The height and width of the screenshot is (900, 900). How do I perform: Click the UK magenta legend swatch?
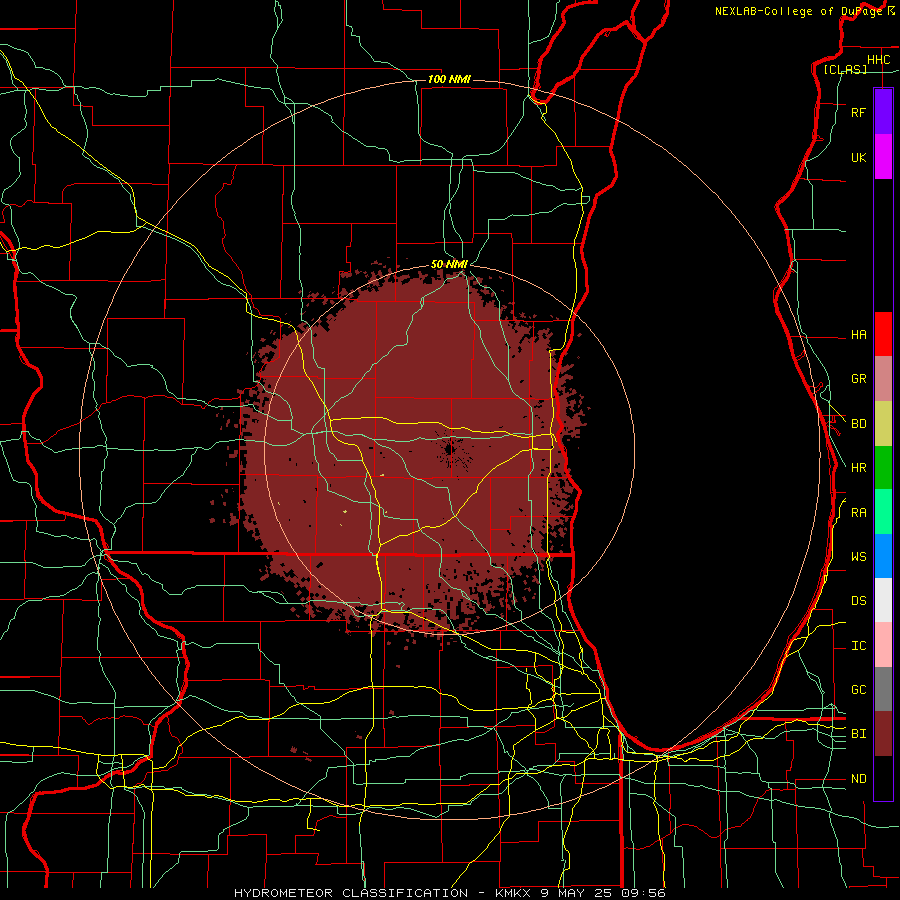tap(883, 157)
